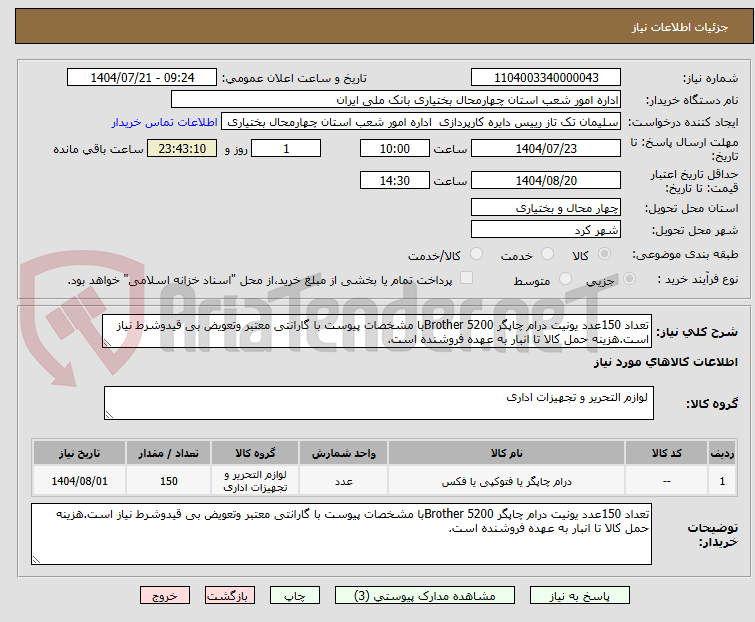Viewport: 755px width, 622px height.
Task: Select the کالا/خدمت radio button
Action: (476, 253)
